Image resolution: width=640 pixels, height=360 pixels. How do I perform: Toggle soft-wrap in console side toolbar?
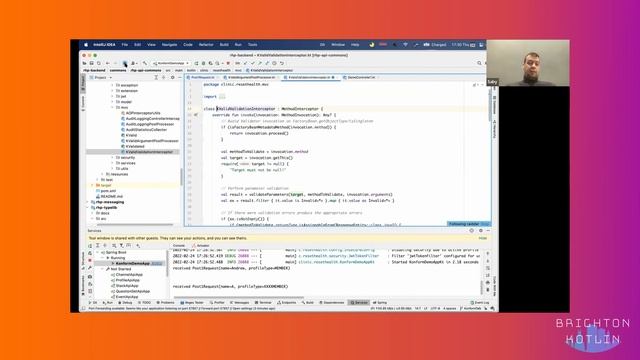pyautogui.click(x=488, y=268)
